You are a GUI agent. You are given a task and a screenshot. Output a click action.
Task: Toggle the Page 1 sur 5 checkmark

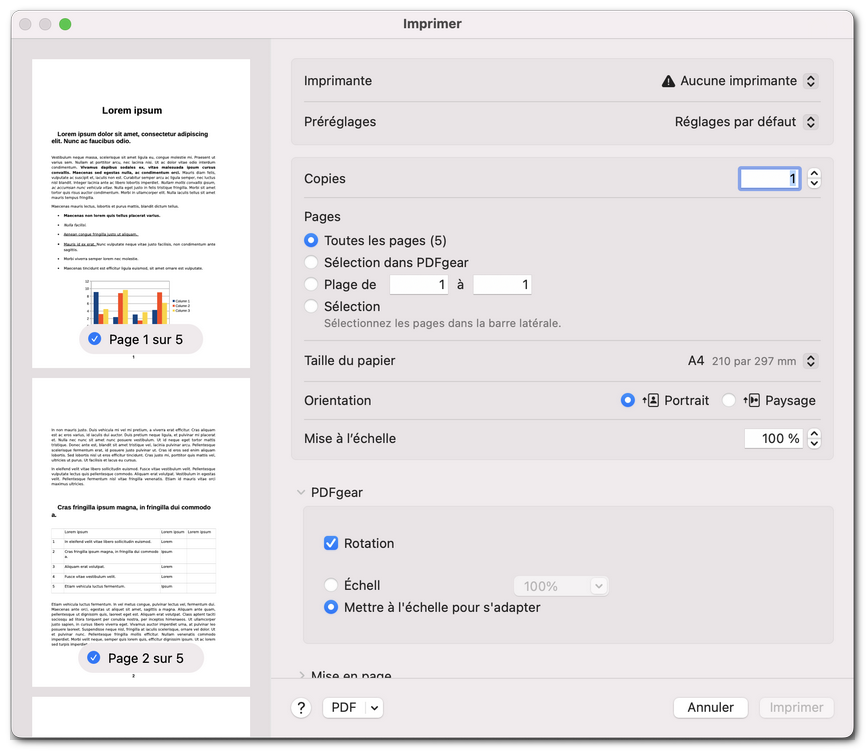click(94, 339)
